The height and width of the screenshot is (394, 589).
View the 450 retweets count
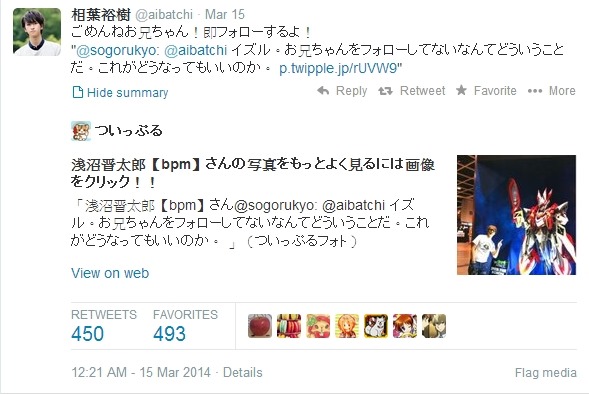[88, 334]
